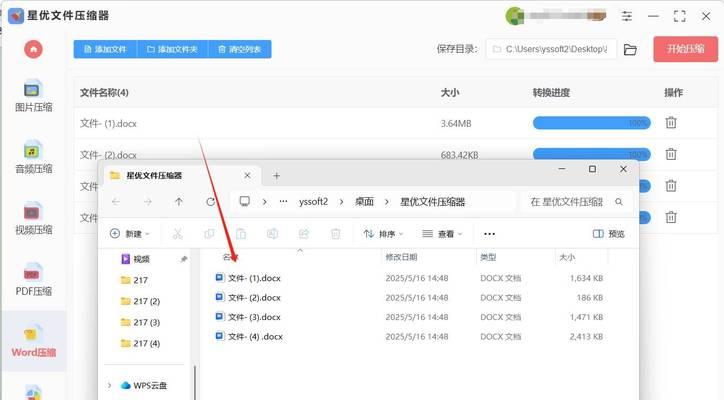
Task: Open 图片压缩 in the sidebar
Action: point(33,96)
